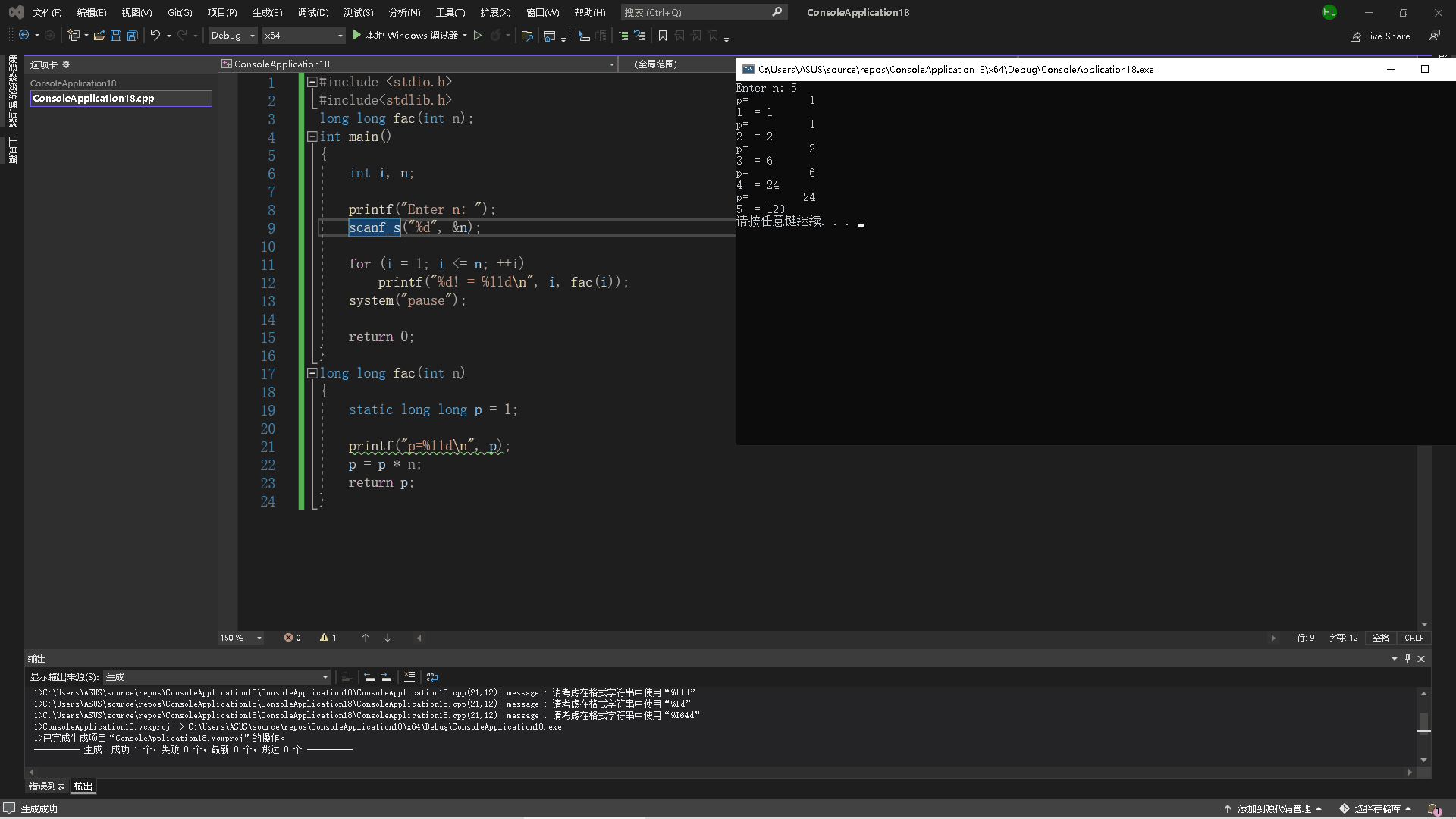The image size is (1456, 819).
Task: Toggle word wrap in Output pane
Action: [x=432, y=677]
